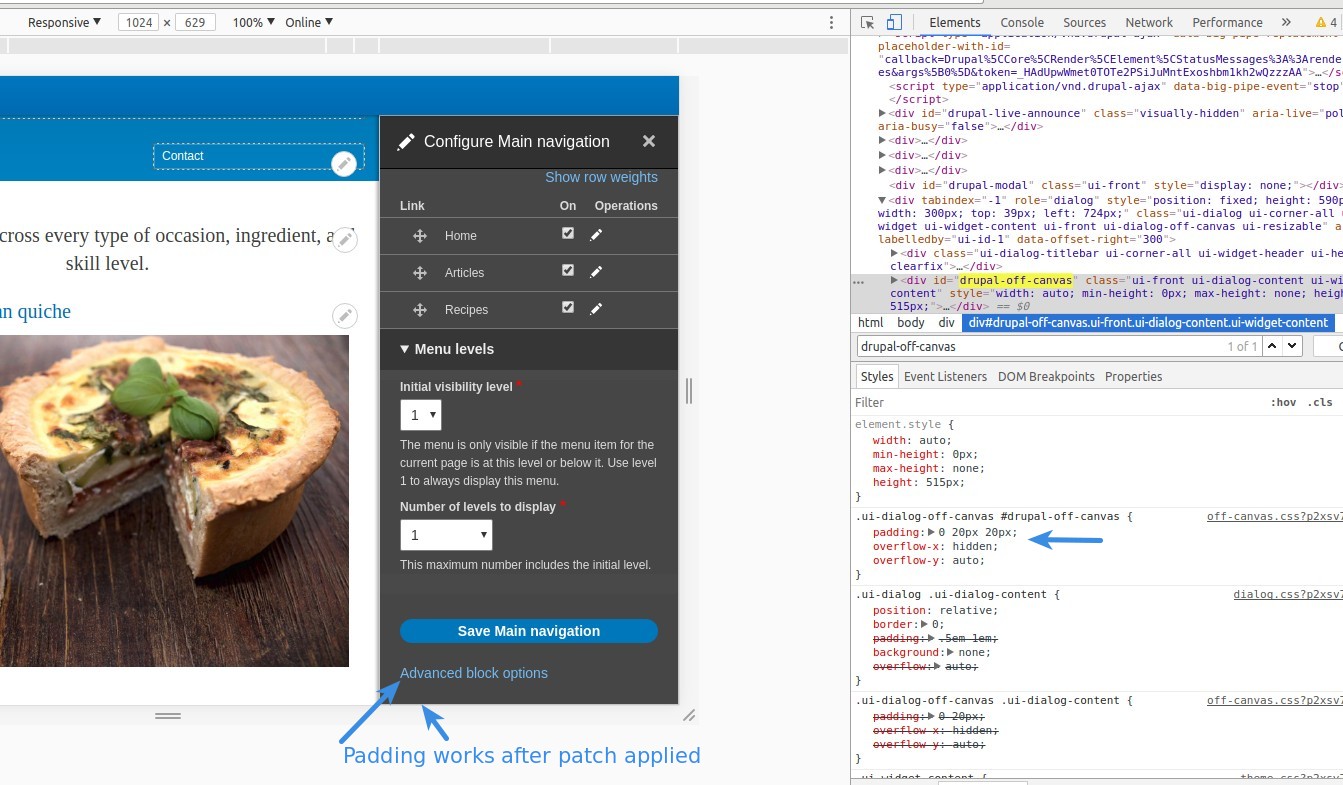The image size is (1343, 785).
Task: Collapse the Menu levels section
Action: [x=447, y=349]
